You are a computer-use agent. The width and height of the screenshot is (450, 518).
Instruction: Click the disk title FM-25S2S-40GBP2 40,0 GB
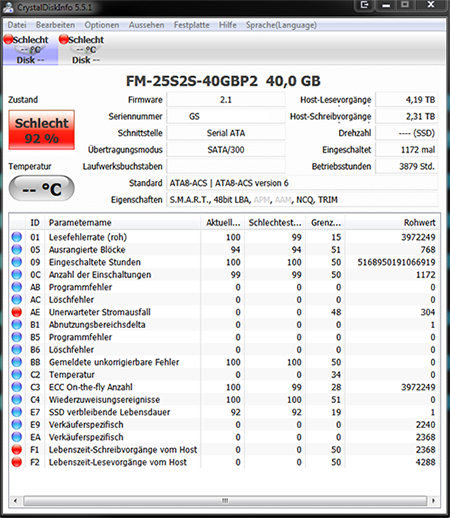223,81
